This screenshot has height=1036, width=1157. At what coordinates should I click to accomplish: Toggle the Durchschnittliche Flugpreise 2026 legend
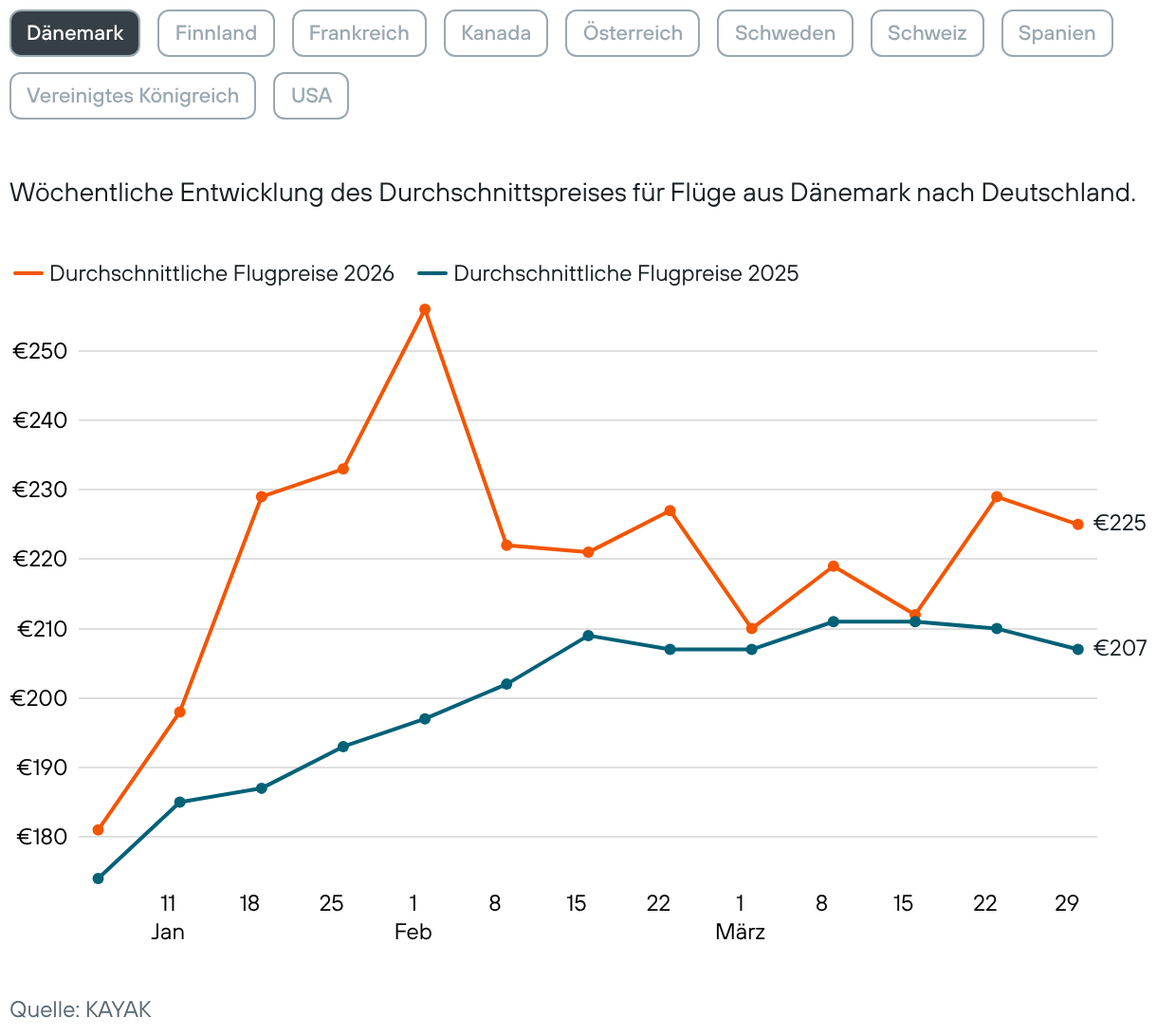click(221, 273)
